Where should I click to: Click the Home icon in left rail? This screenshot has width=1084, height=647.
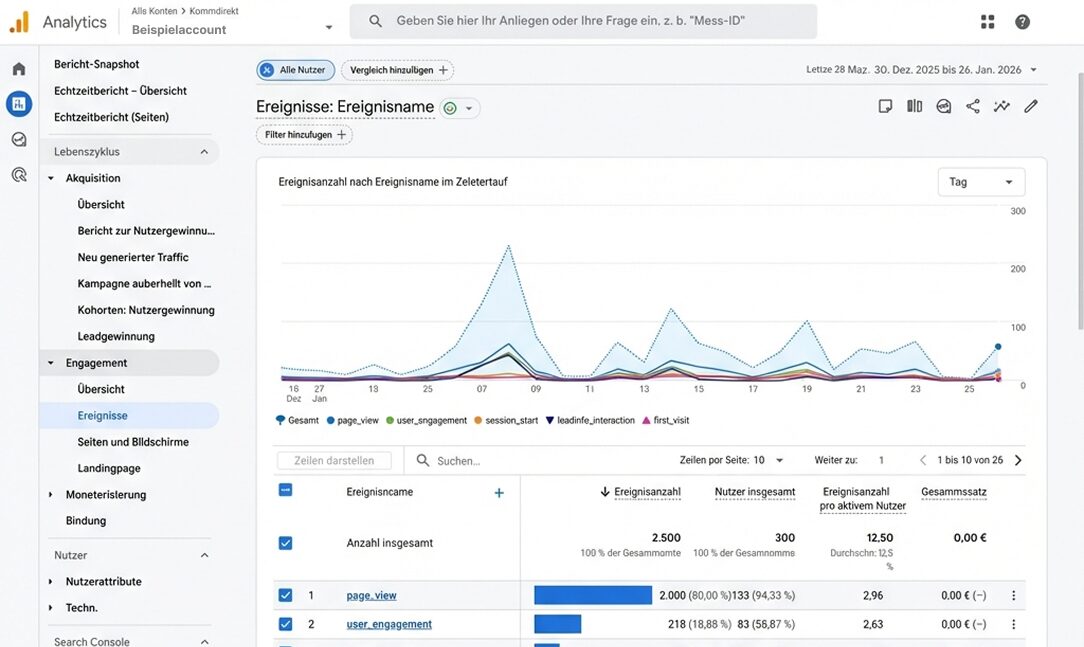coord(18,69)
